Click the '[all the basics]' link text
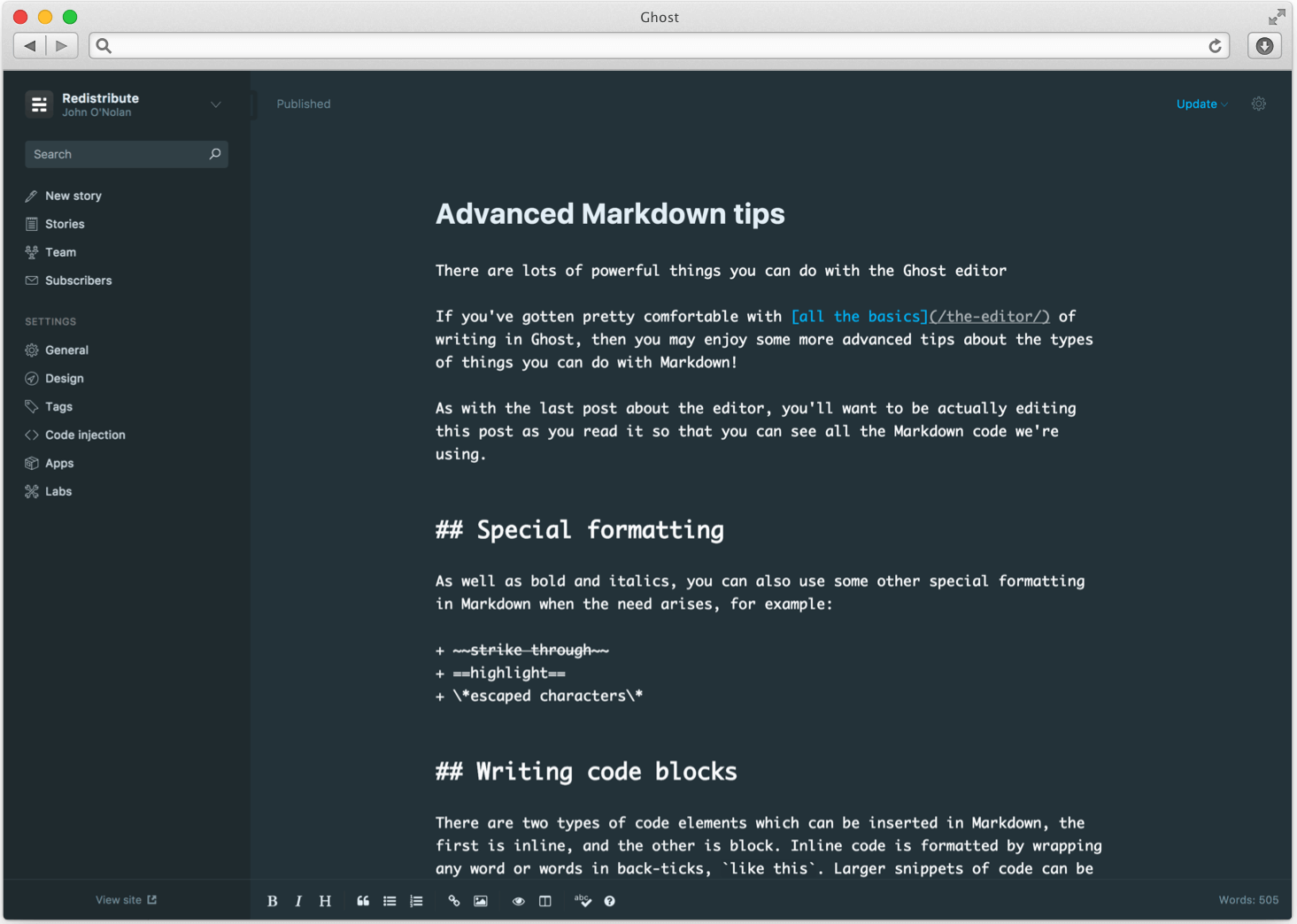Viewport: 1297px width, 924px height. 859,316
